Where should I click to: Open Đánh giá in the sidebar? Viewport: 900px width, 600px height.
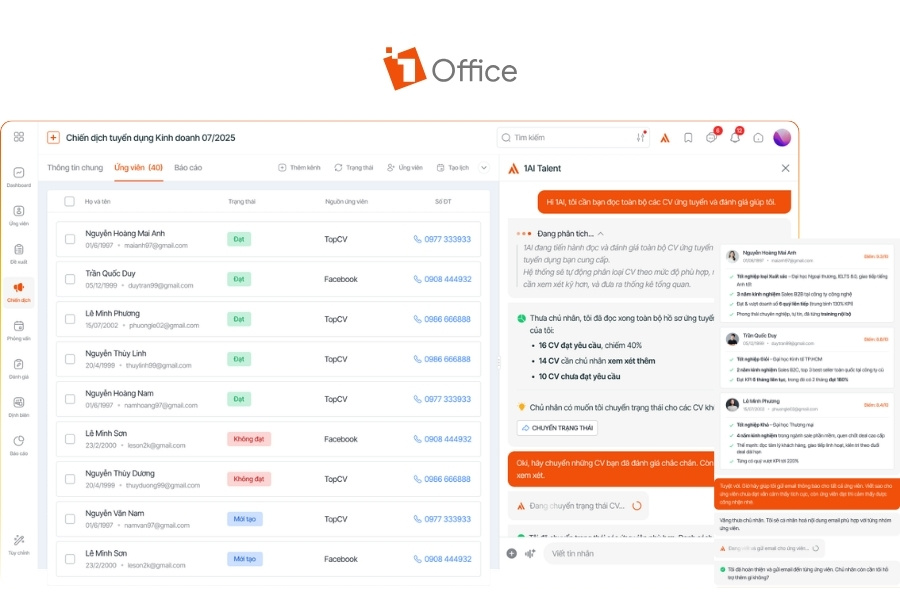pyautogui.click(x=19, y=369)
